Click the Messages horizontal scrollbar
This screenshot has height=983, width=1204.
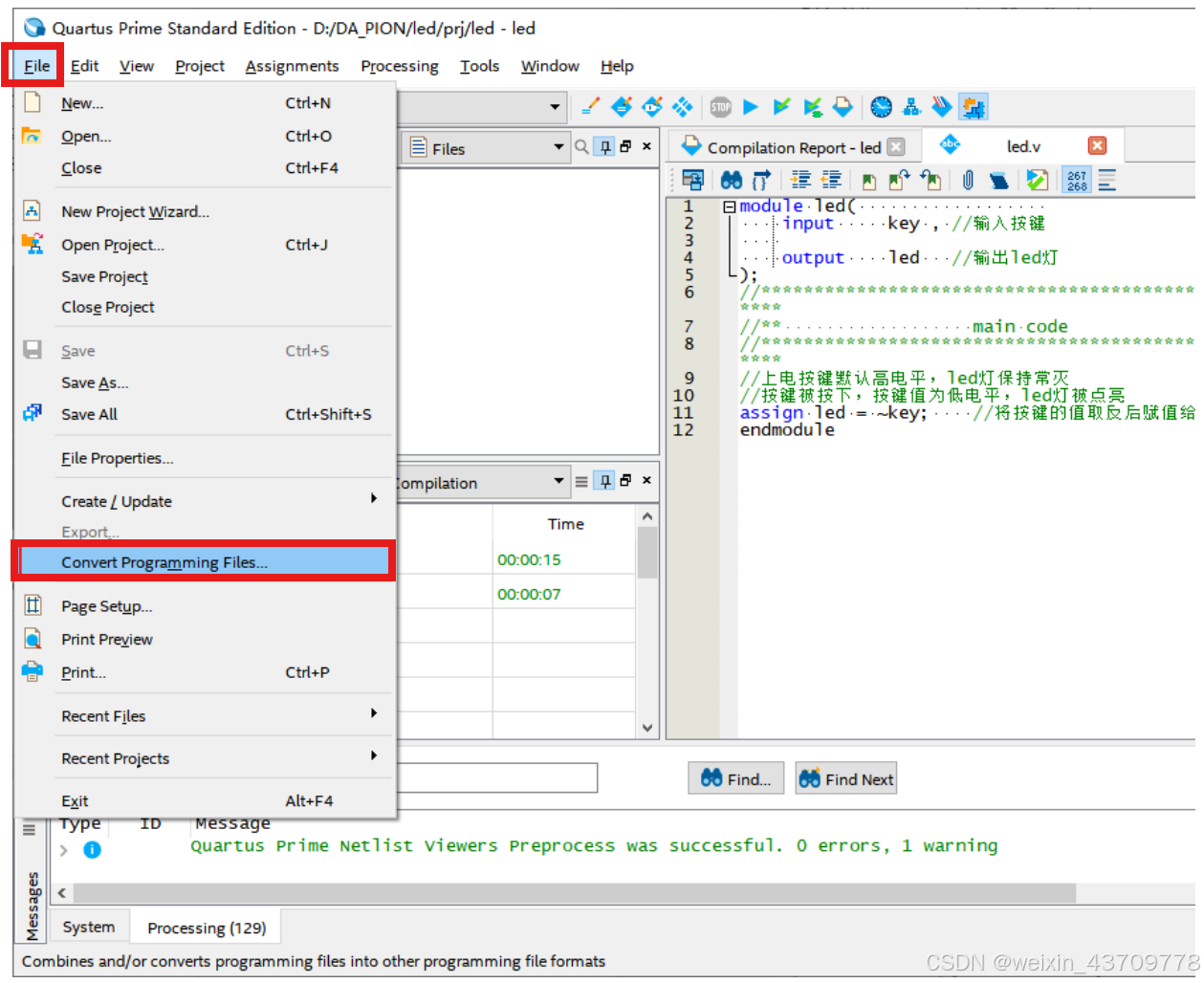click(575, 892)
